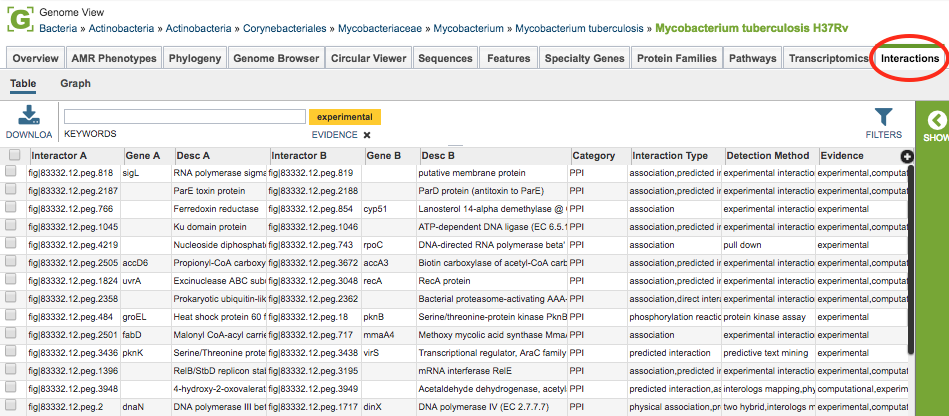Screen dimensions: 949x416
Task: Switch to the AMR Phenotypes tab
Action: (x=114, y=58)
